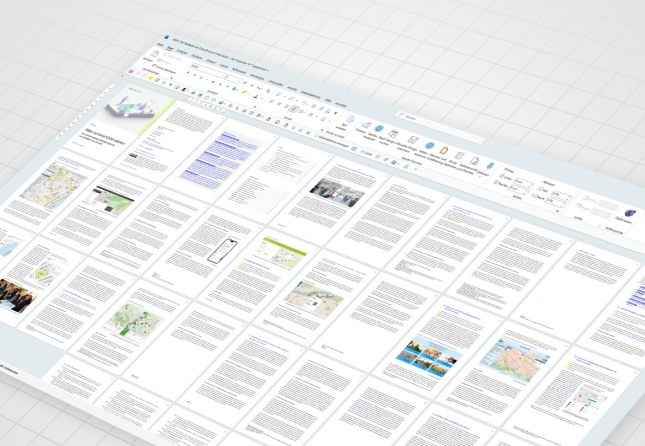Switch to the Zeichnen ribbon tab
The width and height of the screenshot is (645, 446).
tap(197, 57)
